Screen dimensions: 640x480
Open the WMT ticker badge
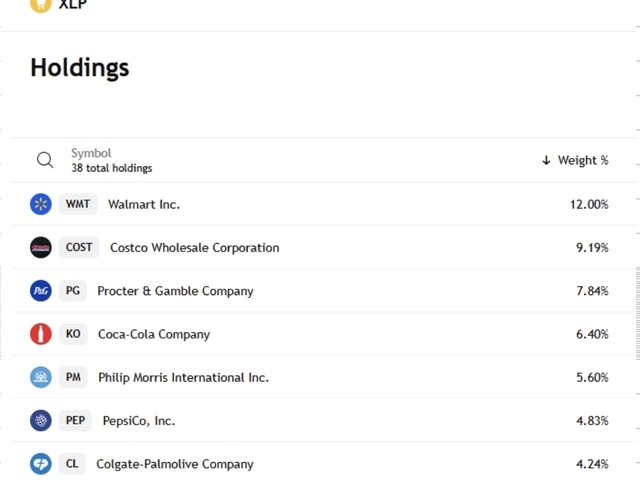(x=78, y=204)
